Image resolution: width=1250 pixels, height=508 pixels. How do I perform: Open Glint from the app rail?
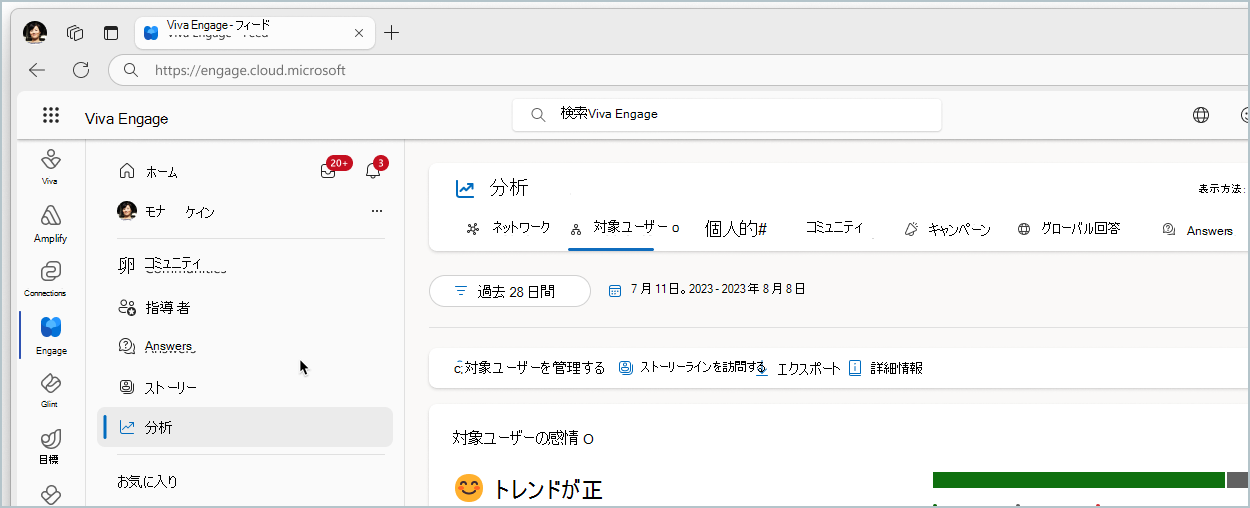(50, 391)
